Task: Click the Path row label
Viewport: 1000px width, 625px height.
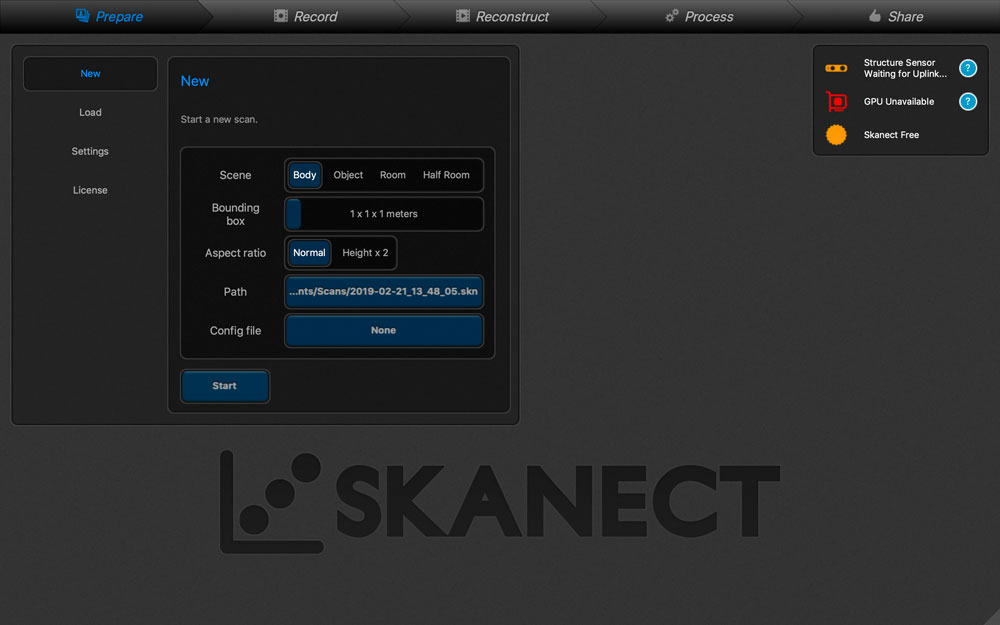Action: tap(235, 291)
